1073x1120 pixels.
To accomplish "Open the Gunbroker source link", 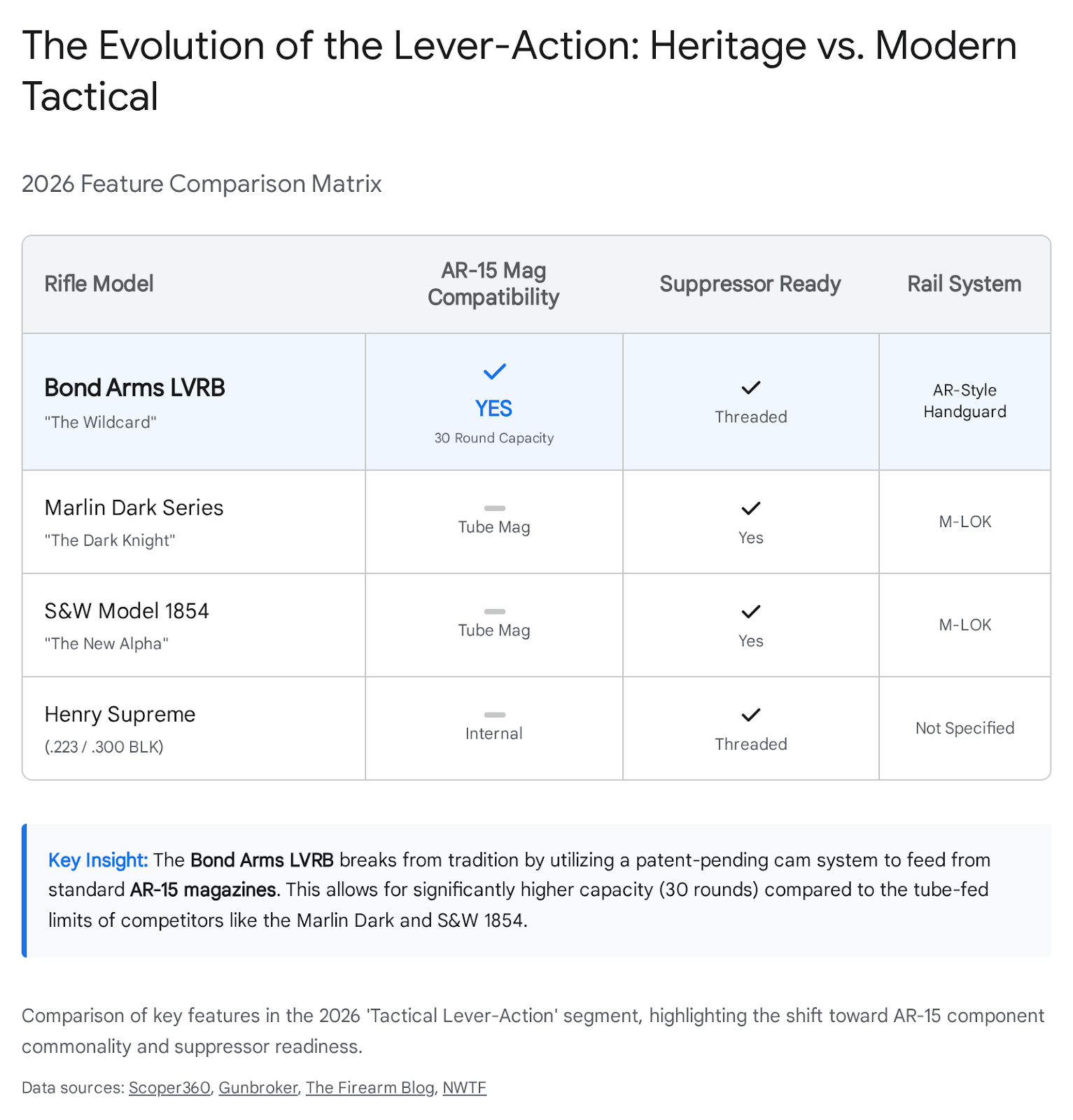I will [x=258, y=1088].
